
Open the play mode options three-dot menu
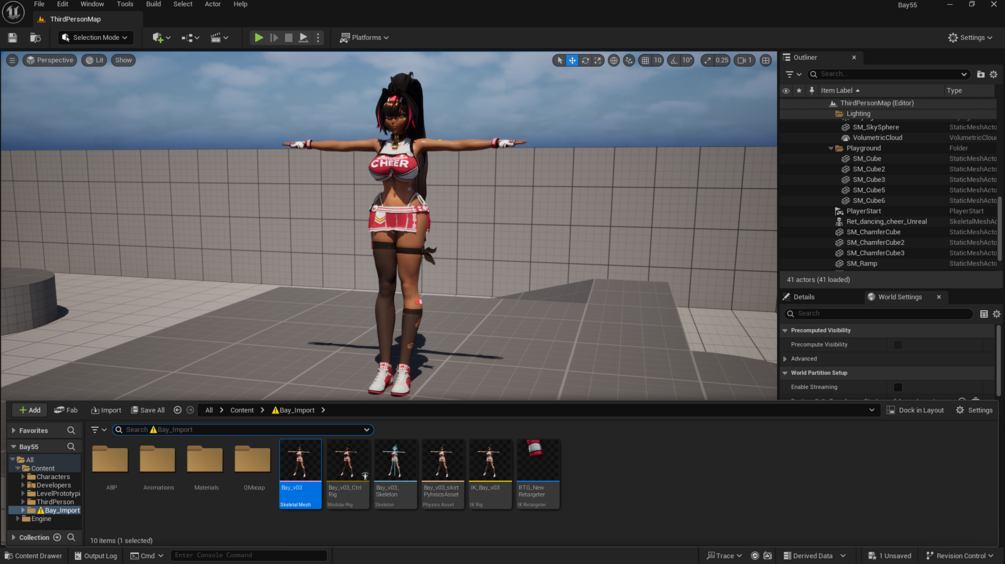coord(318,38)
